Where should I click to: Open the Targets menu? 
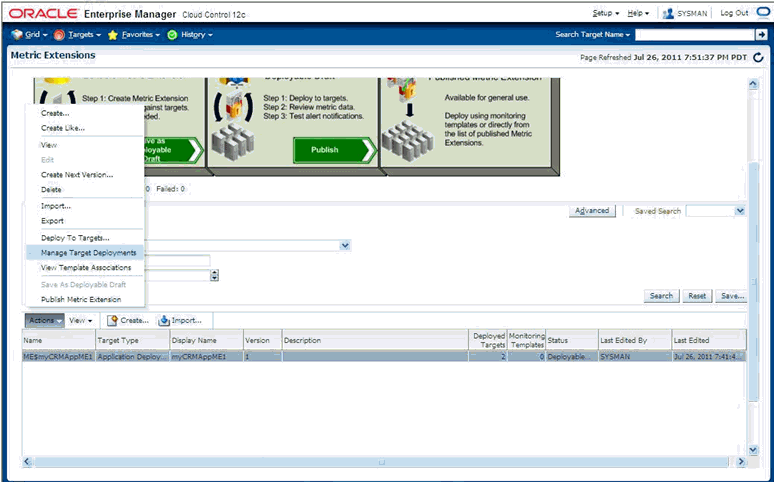click(84, 35)
